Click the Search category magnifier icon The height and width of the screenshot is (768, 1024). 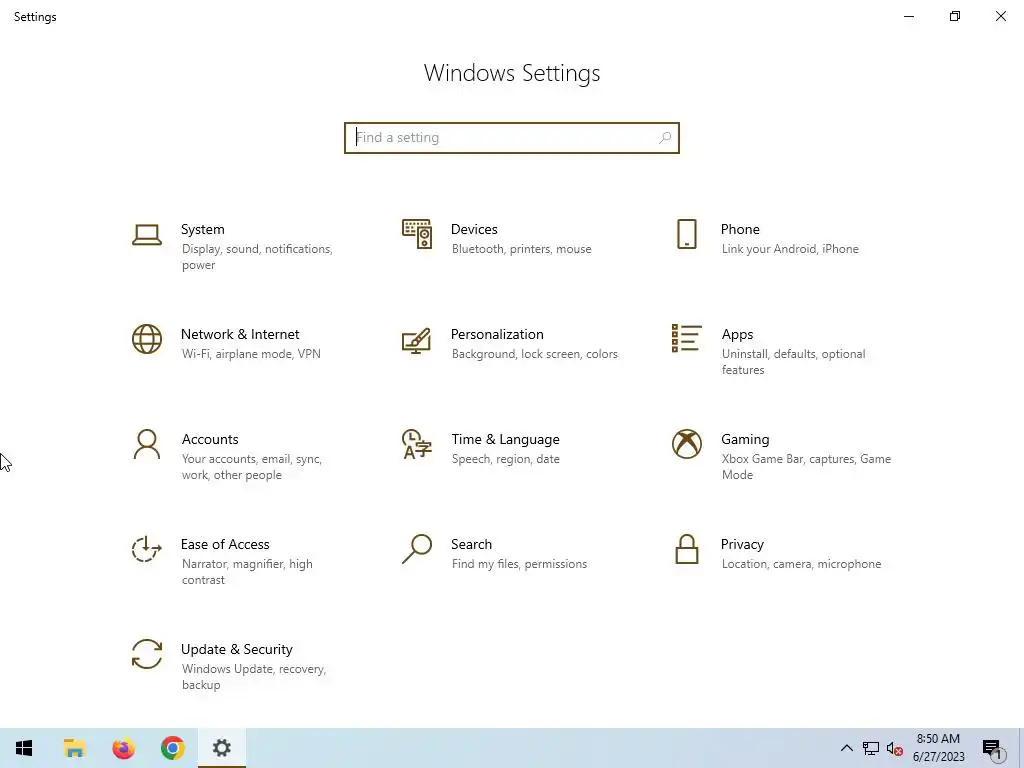(x=417, y=549)
